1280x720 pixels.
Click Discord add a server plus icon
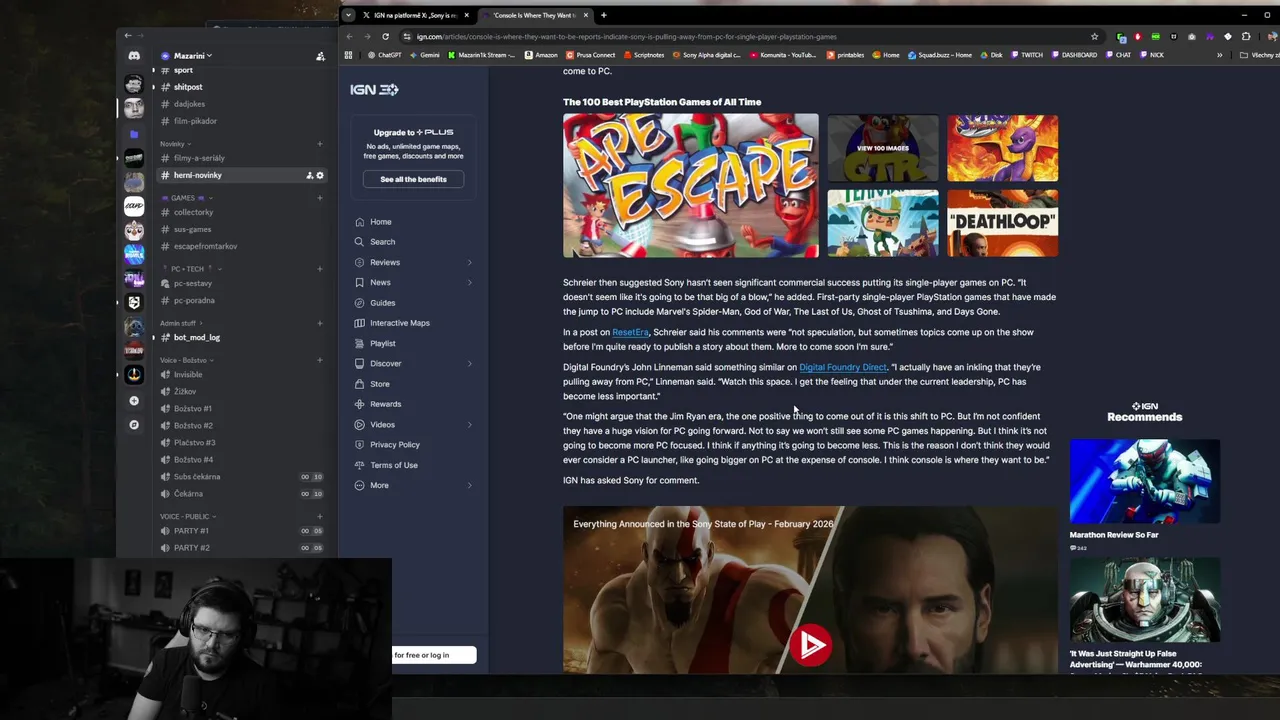(x=134, y=401)
